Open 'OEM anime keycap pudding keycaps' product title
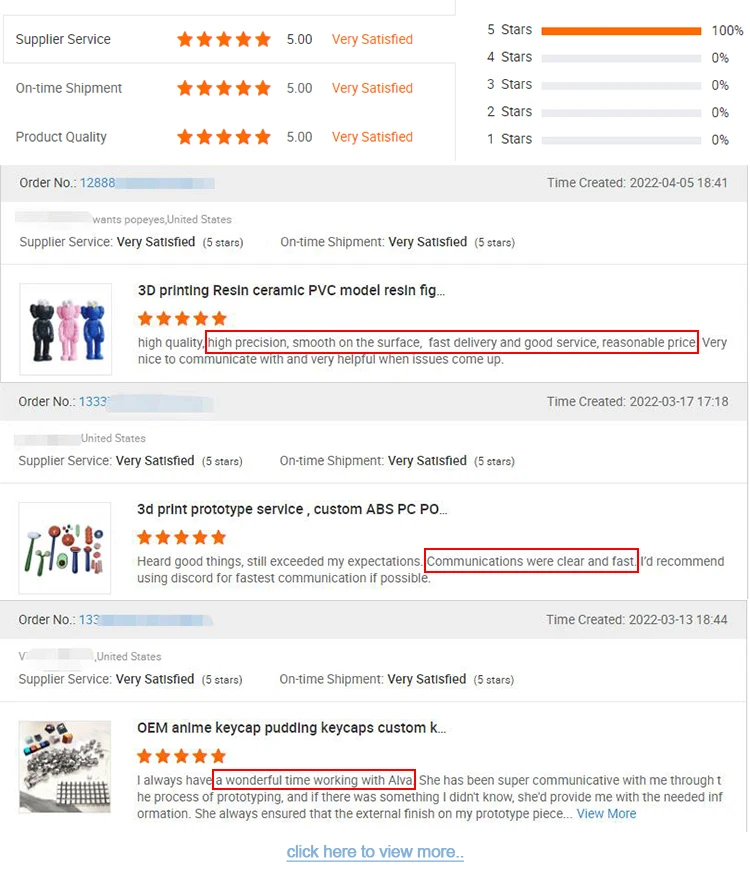This screenshot has width=750, height=870. click(291, 728)
